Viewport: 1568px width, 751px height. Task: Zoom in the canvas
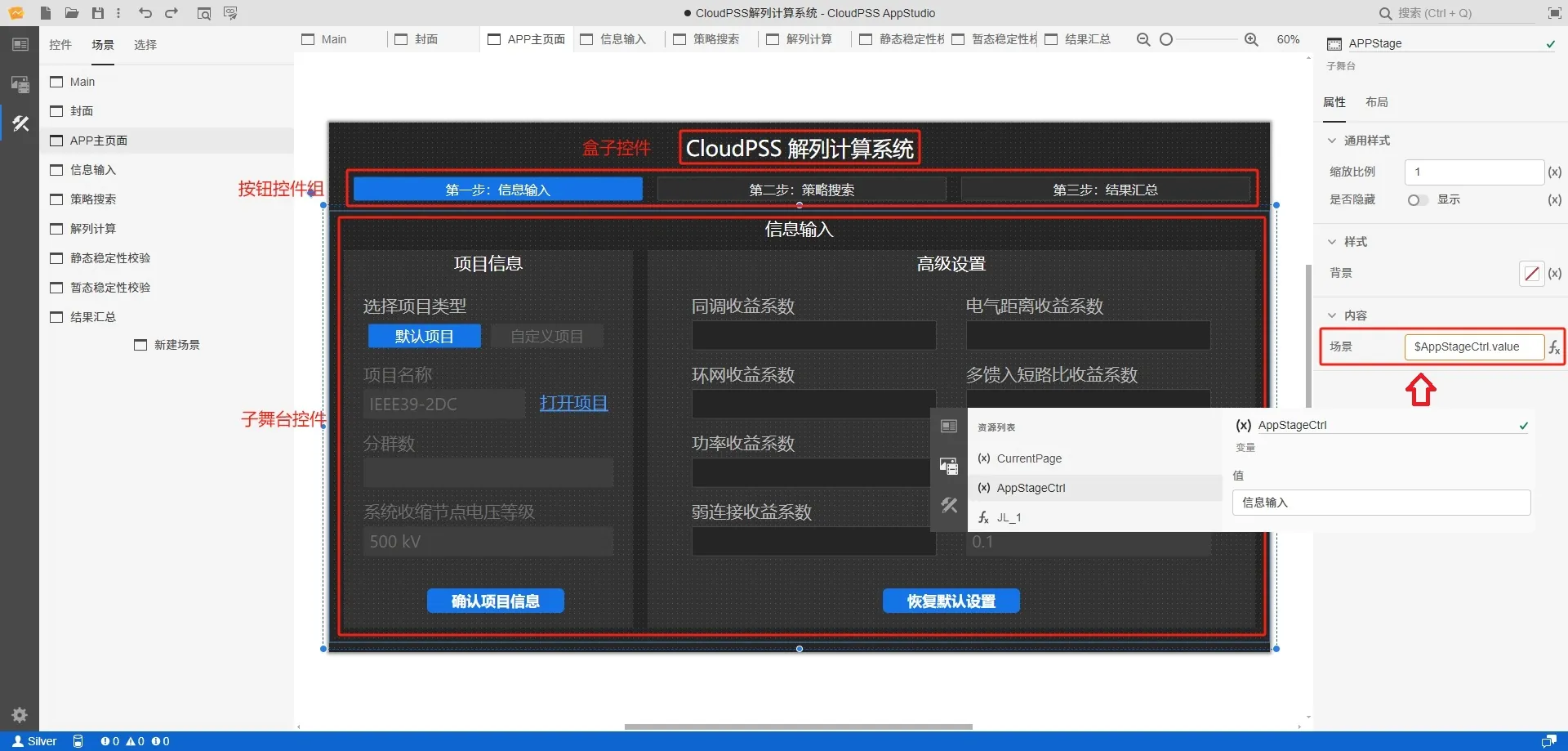(x=1251, y=39)
